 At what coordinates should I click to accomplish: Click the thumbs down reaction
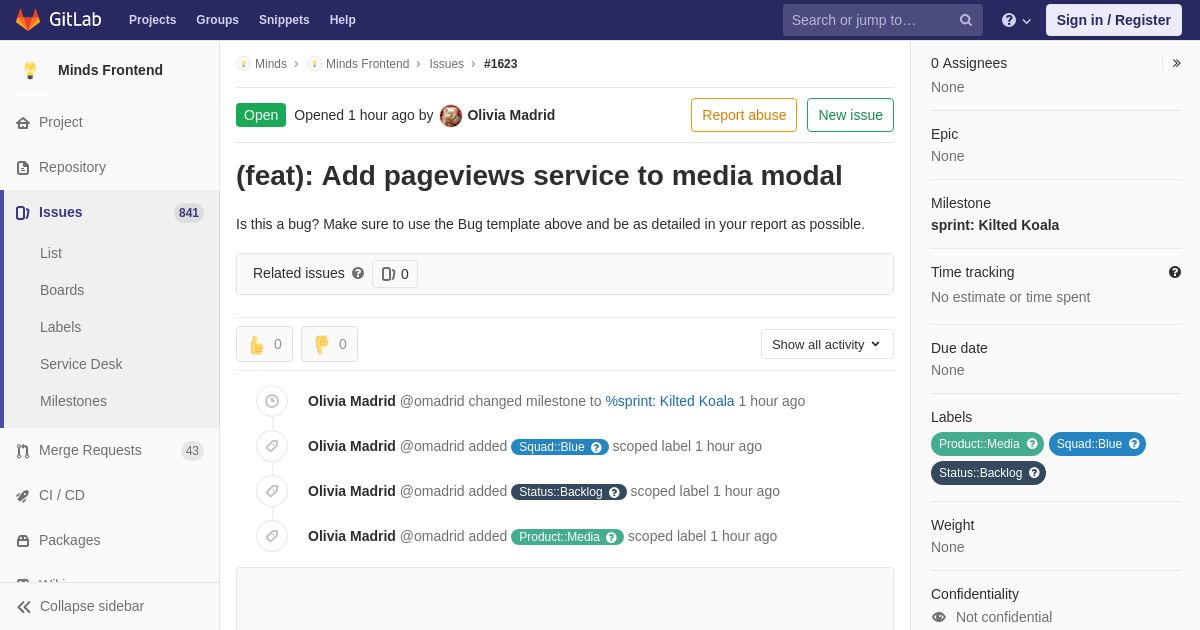pos(329,344)
